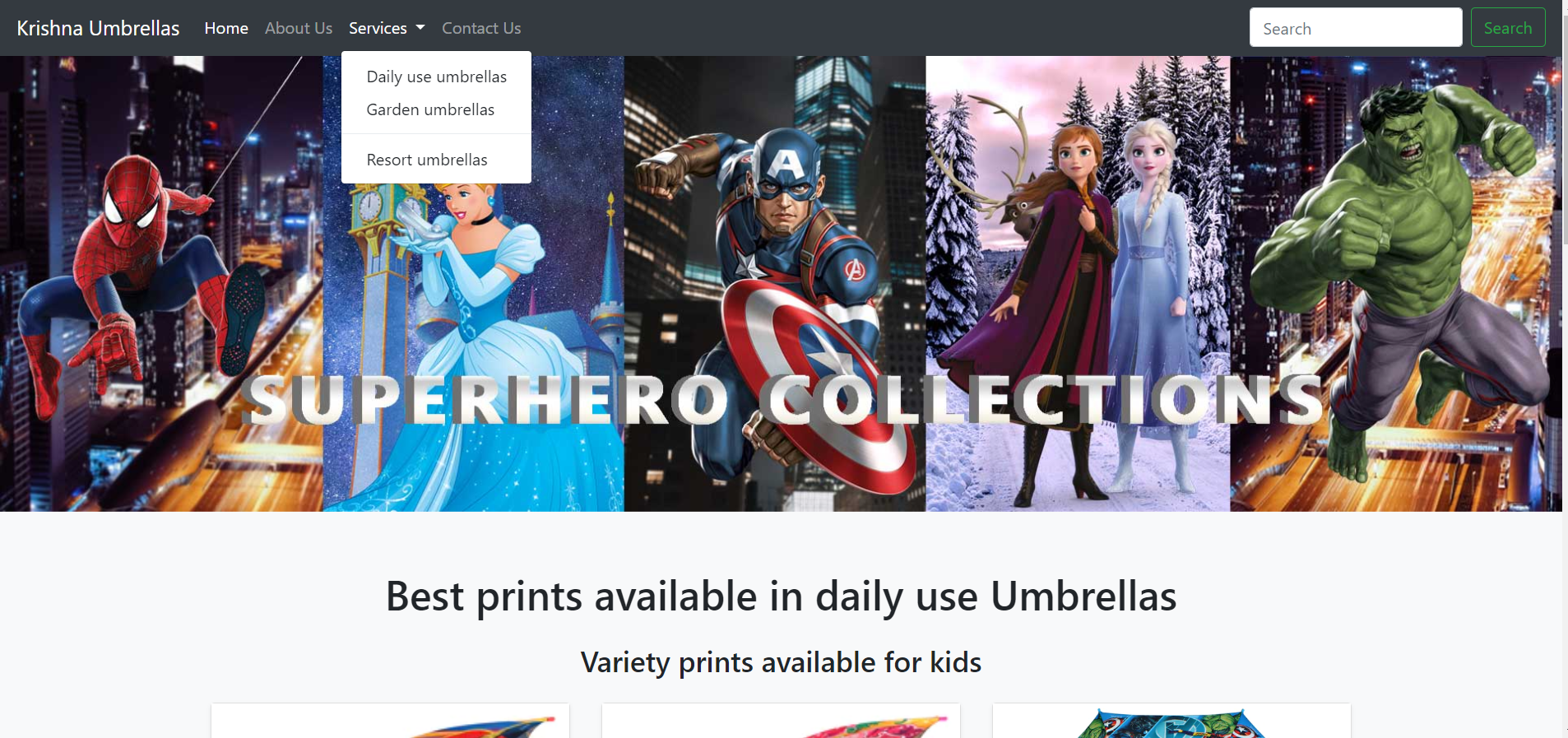Screen dimensions: 1568x738
Task: Collapse the Services dropdown menu
Action: [x=387, y=28]
